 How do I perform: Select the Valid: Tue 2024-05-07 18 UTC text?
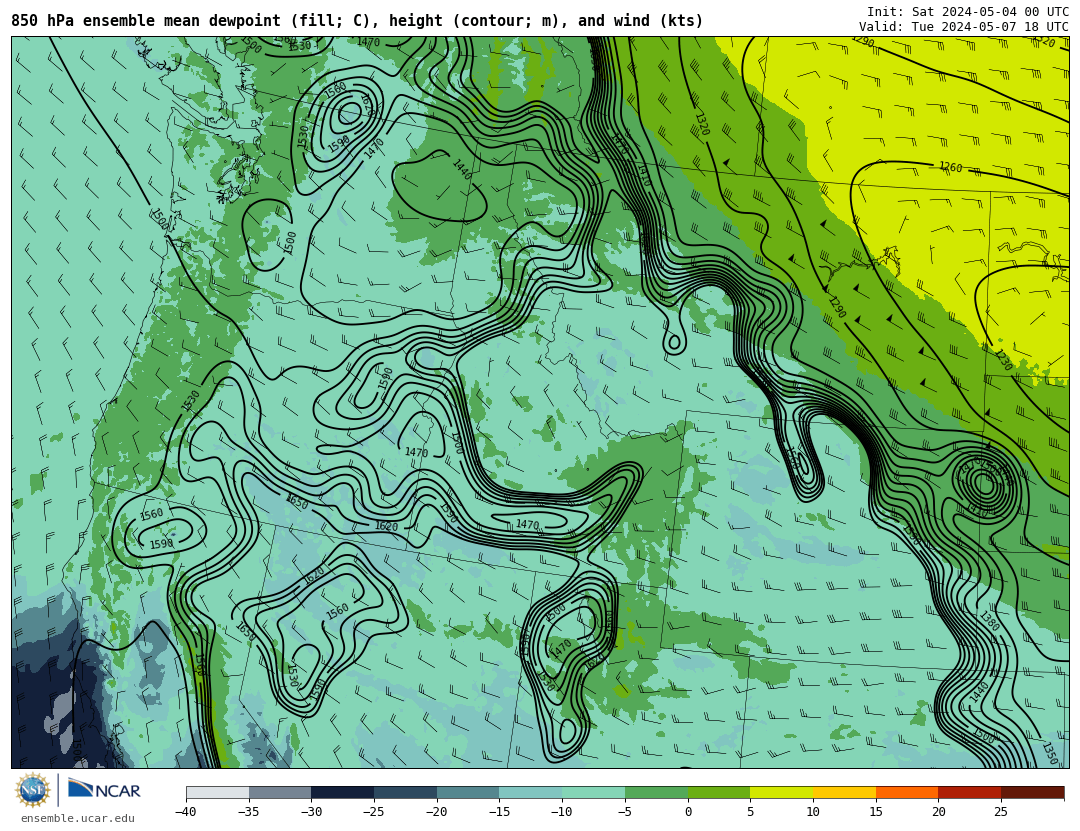coord(964,27)
